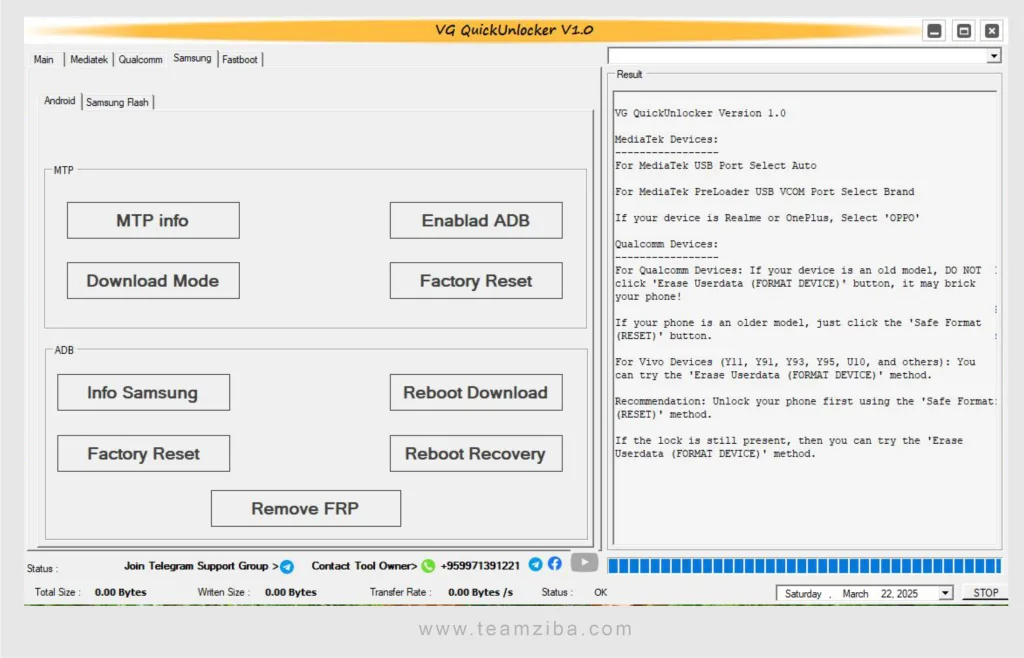Image resolution: width=1024 pixels, height=658 pixels.
Task: Click the 'Join Telegram Support Group >' text
Action: (201, 566)
